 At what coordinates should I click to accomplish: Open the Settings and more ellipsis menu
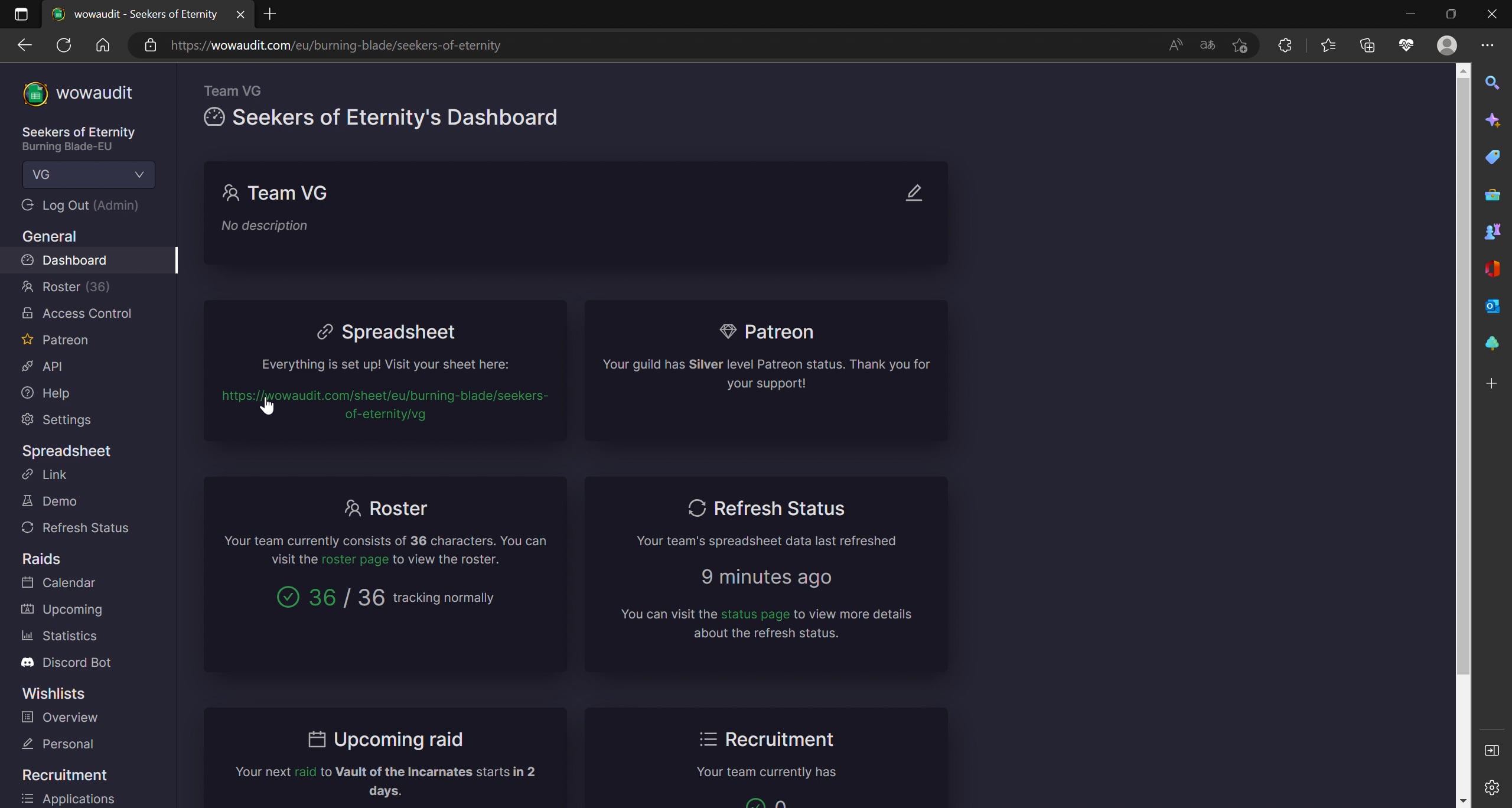point(1488,45)
